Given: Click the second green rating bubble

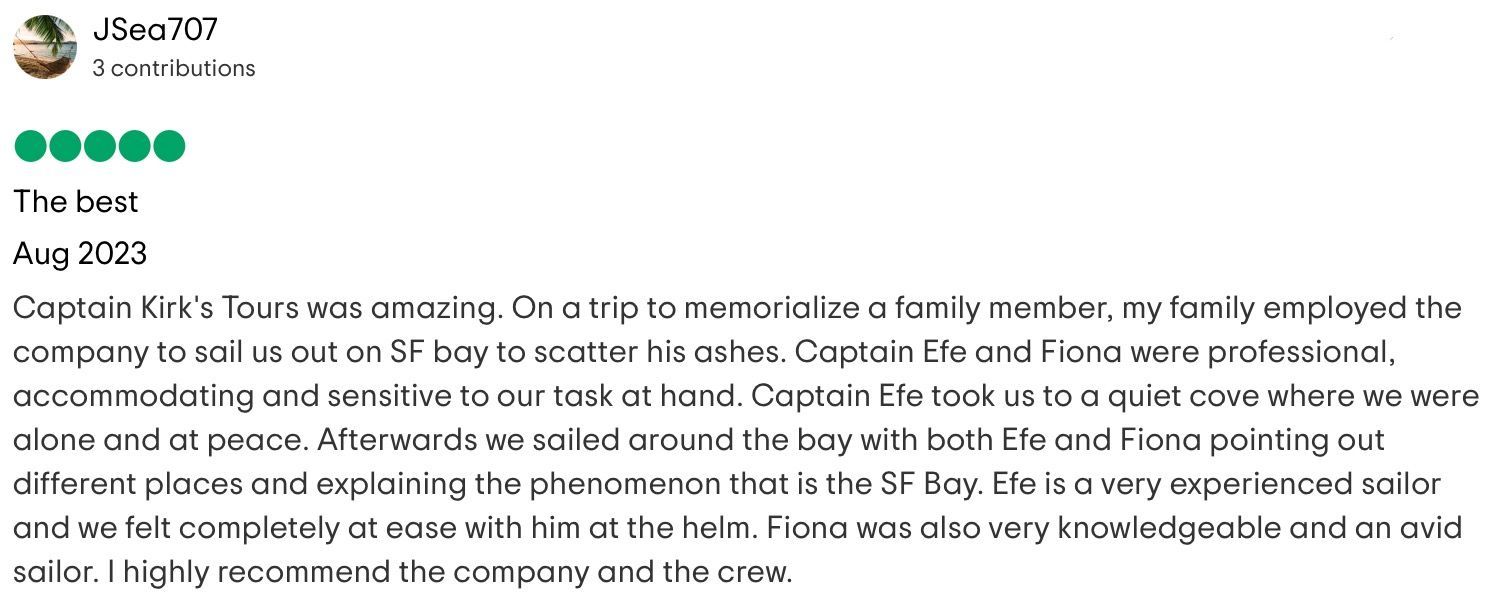Looking at the screenshot, I should click(x=65, y=146).
